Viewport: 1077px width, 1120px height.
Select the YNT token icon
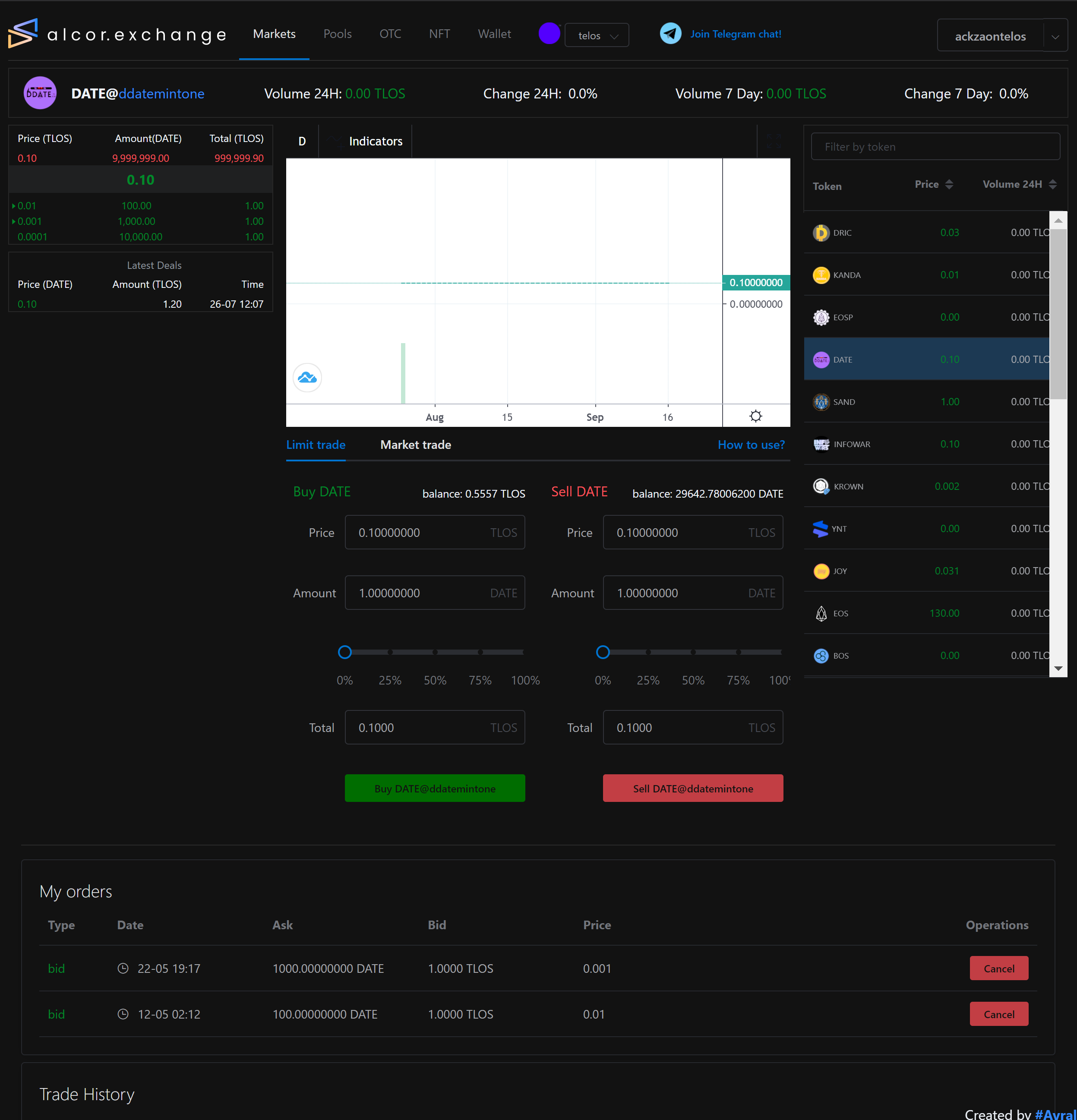point(820,529)
